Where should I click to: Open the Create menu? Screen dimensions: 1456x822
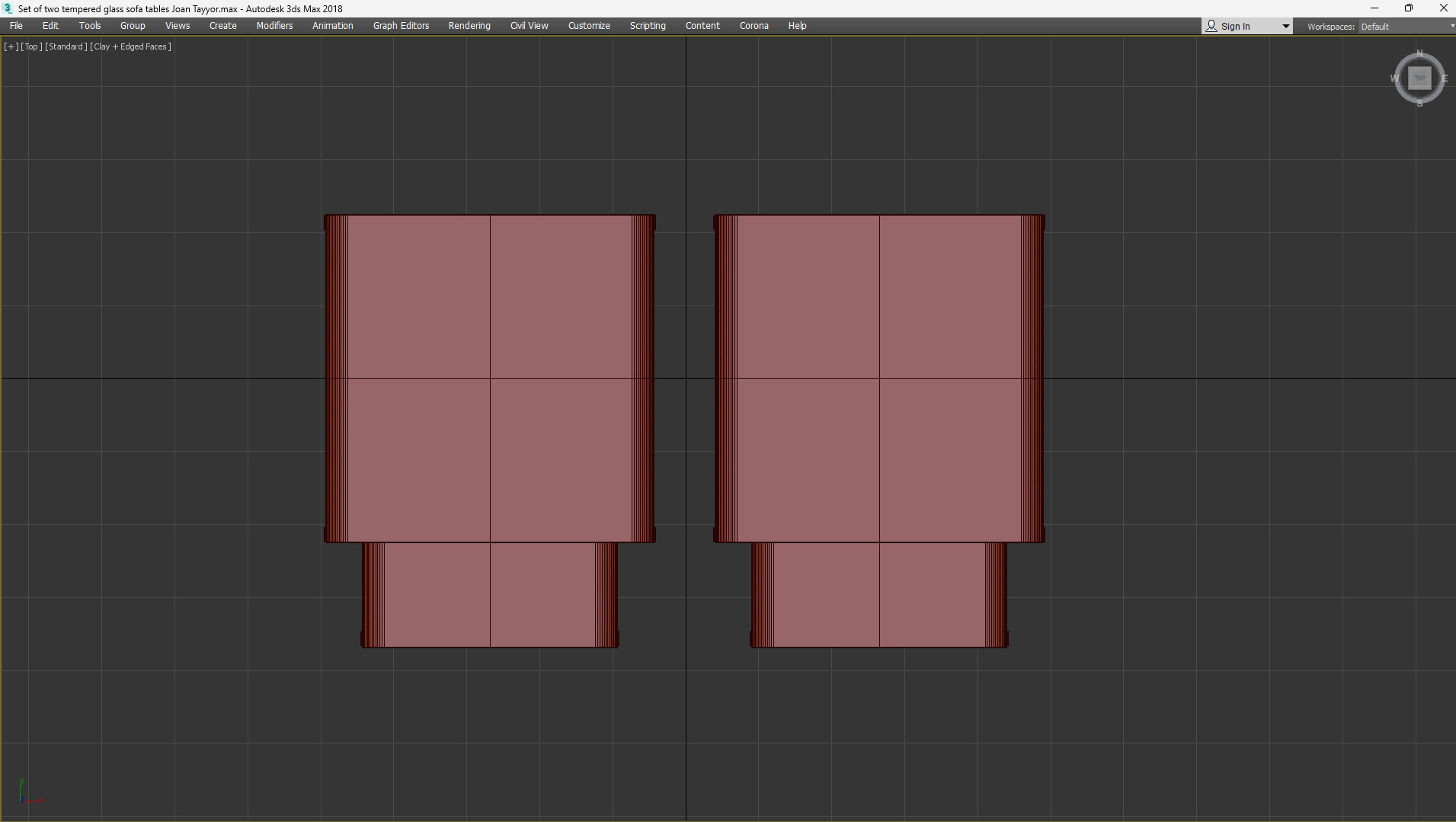click(223, 26)
